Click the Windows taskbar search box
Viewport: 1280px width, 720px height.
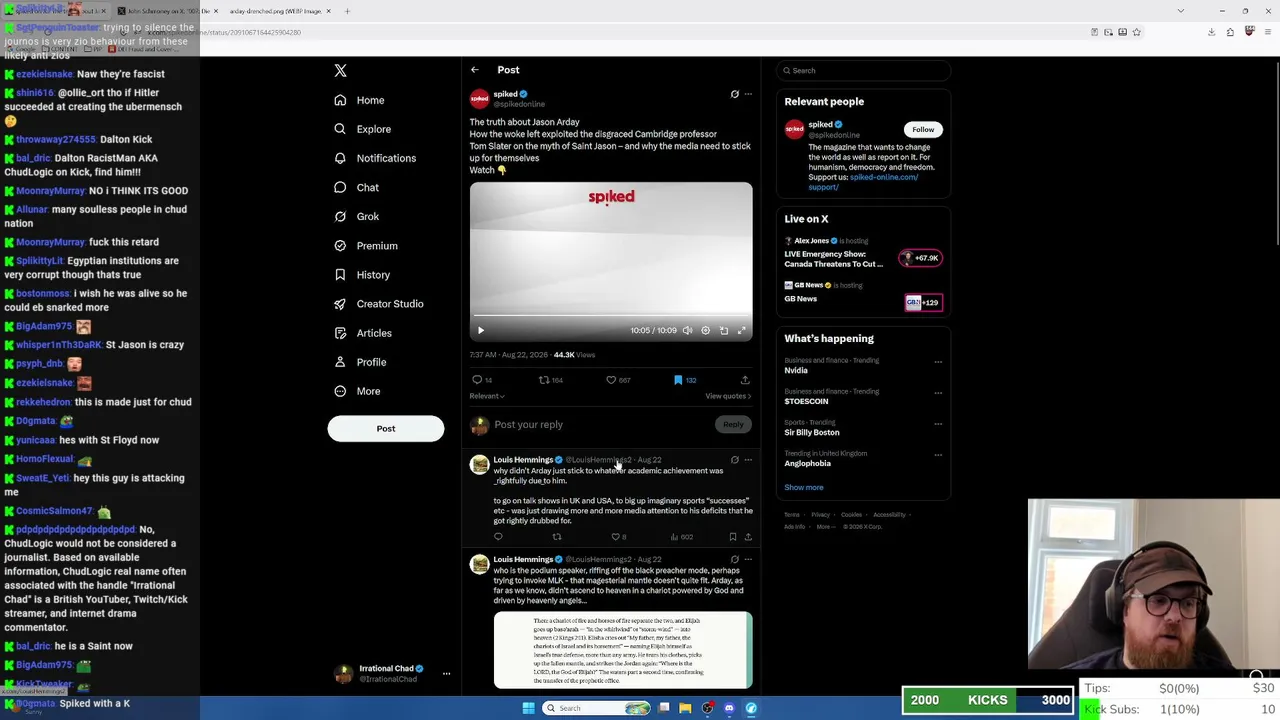click(597, 708)
